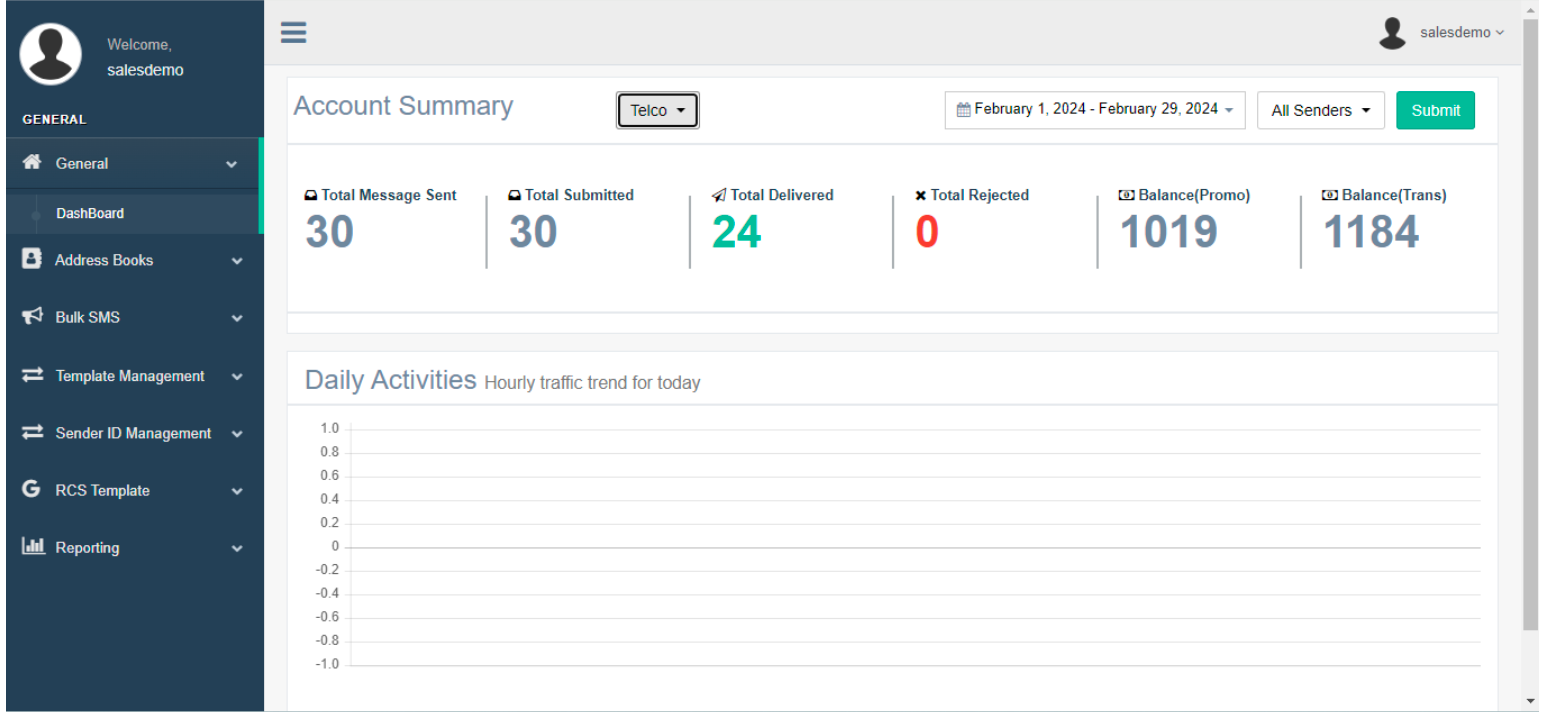Click the Reporting bar chart icon
The image size is (1544, 714).
pos(33,546)
